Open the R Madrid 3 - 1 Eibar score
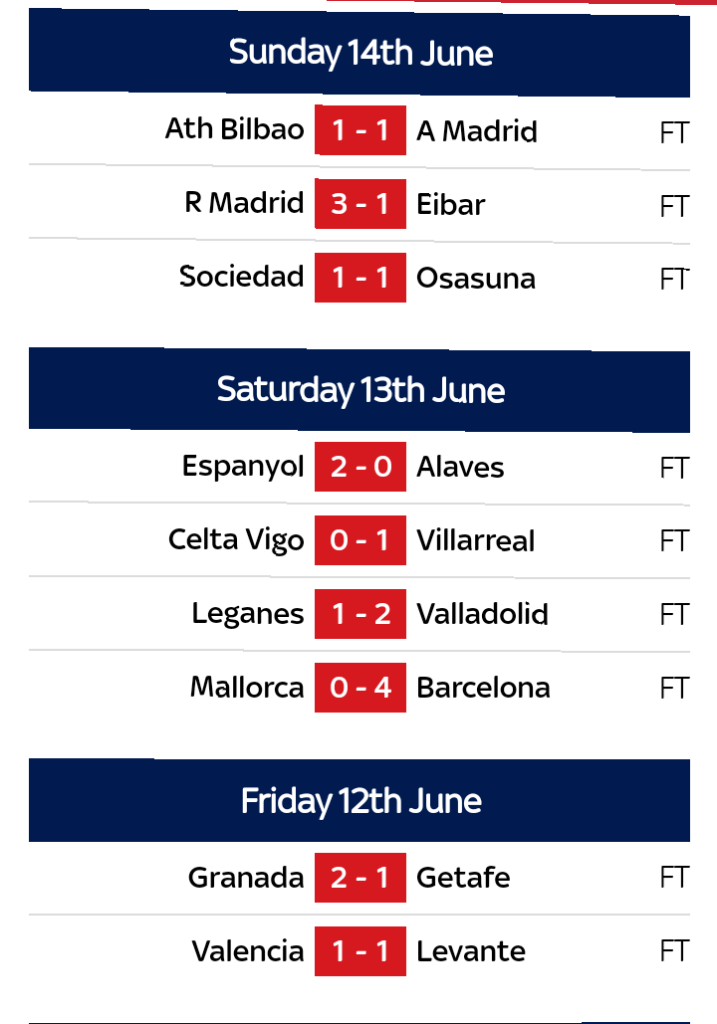This screenshot has height=1024, width=717. point(360,204)
